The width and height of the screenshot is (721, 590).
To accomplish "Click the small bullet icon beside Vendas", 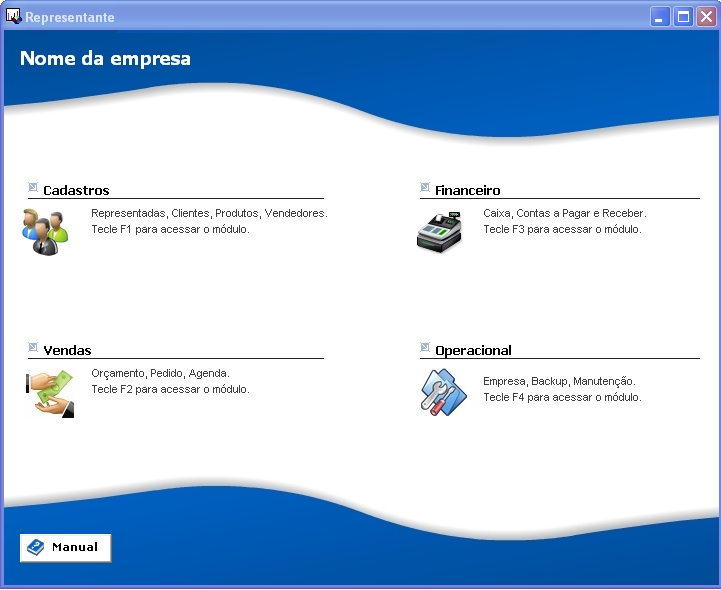I will [x=33, y=347].
